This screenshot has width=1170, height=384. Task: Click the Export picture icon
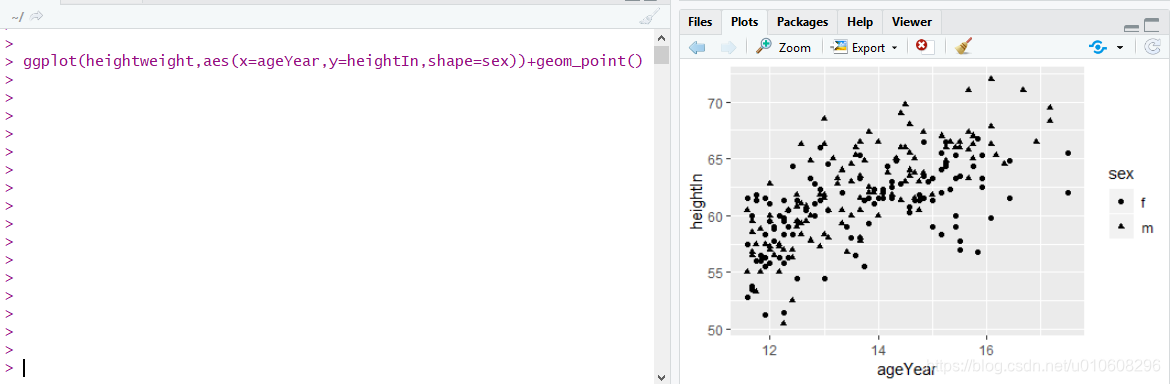point(839,47)
